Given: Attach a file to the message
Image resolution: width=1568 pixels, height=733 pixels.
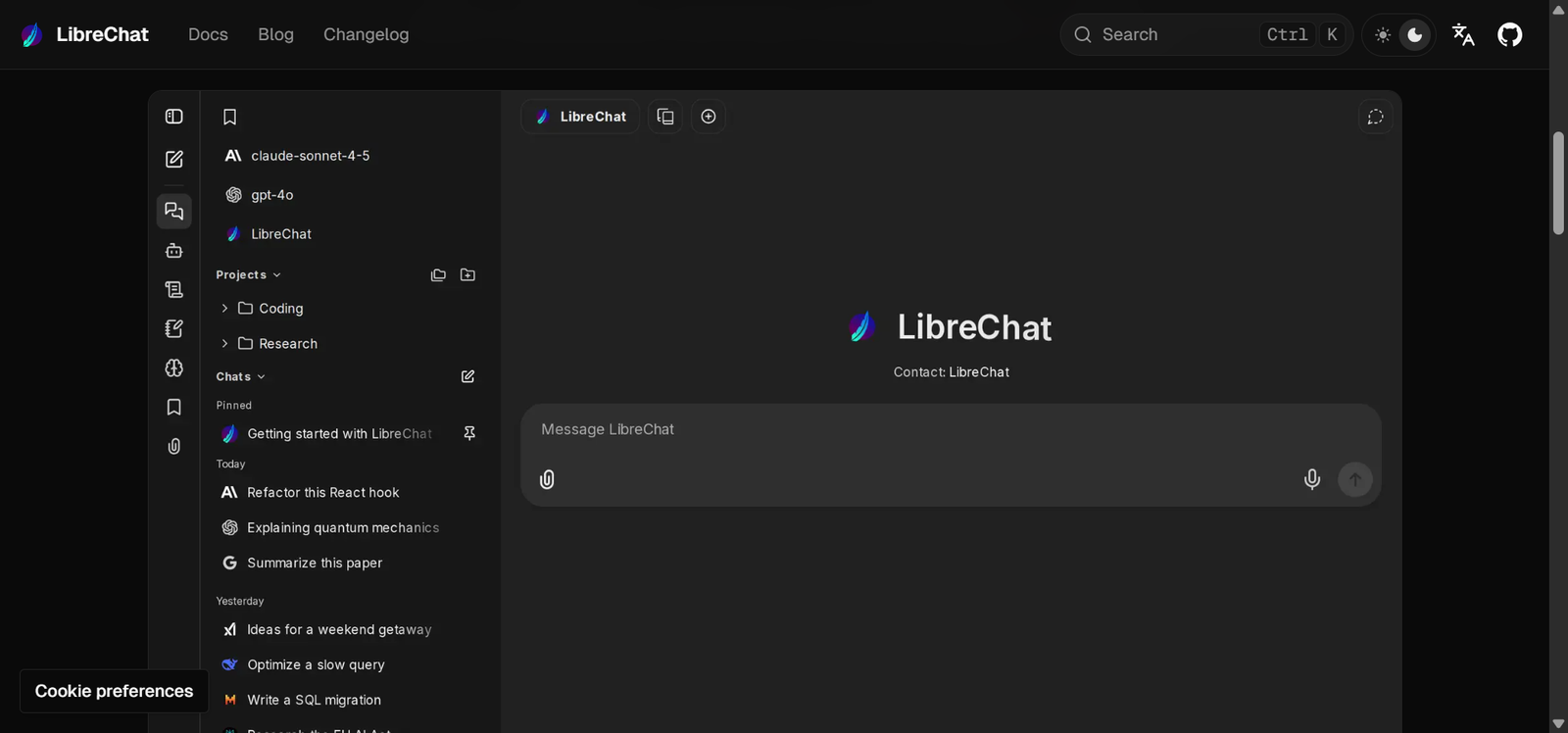Looking at the screenshot, I should (547, 479).
